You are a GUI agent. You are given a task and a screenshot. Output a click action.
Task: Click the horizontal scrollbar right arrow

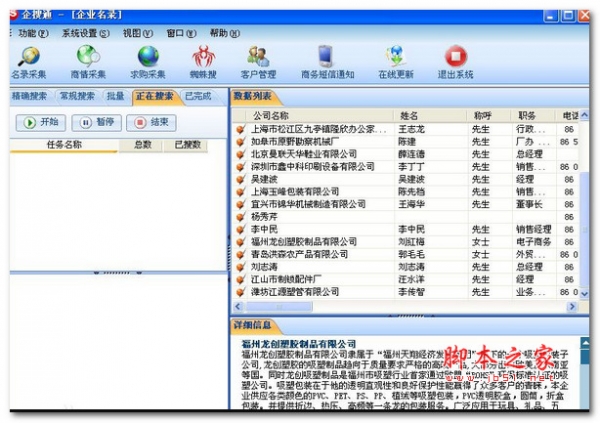tap(572, 307)
